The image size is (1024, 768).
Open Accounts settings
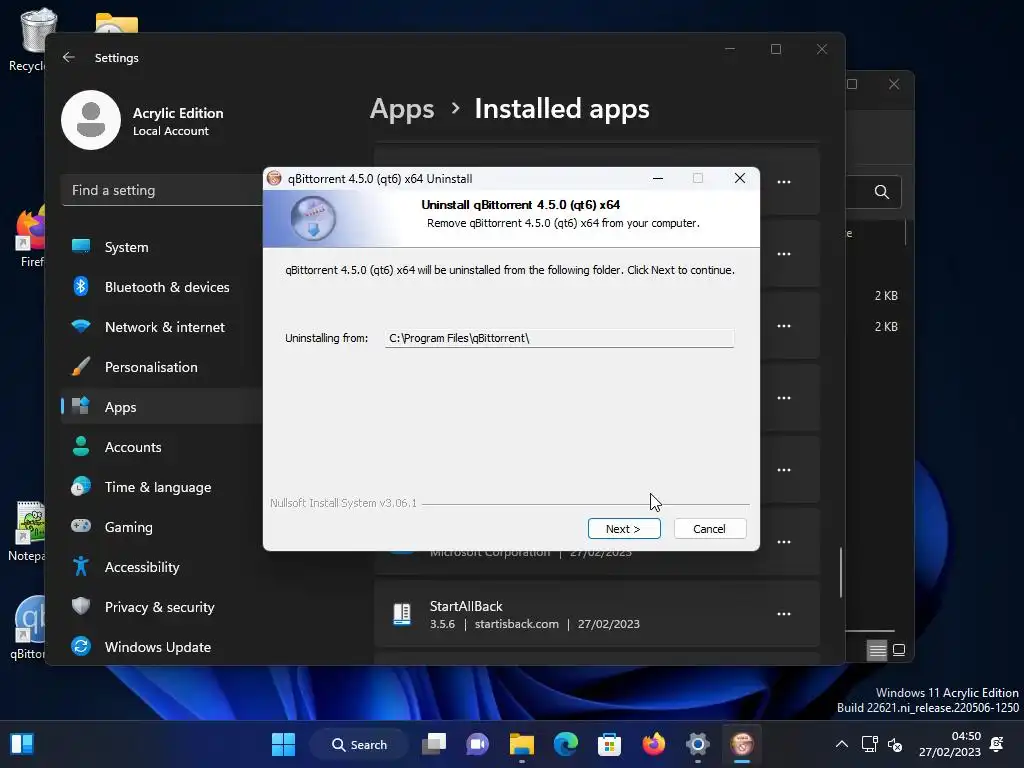click(162, 447)
